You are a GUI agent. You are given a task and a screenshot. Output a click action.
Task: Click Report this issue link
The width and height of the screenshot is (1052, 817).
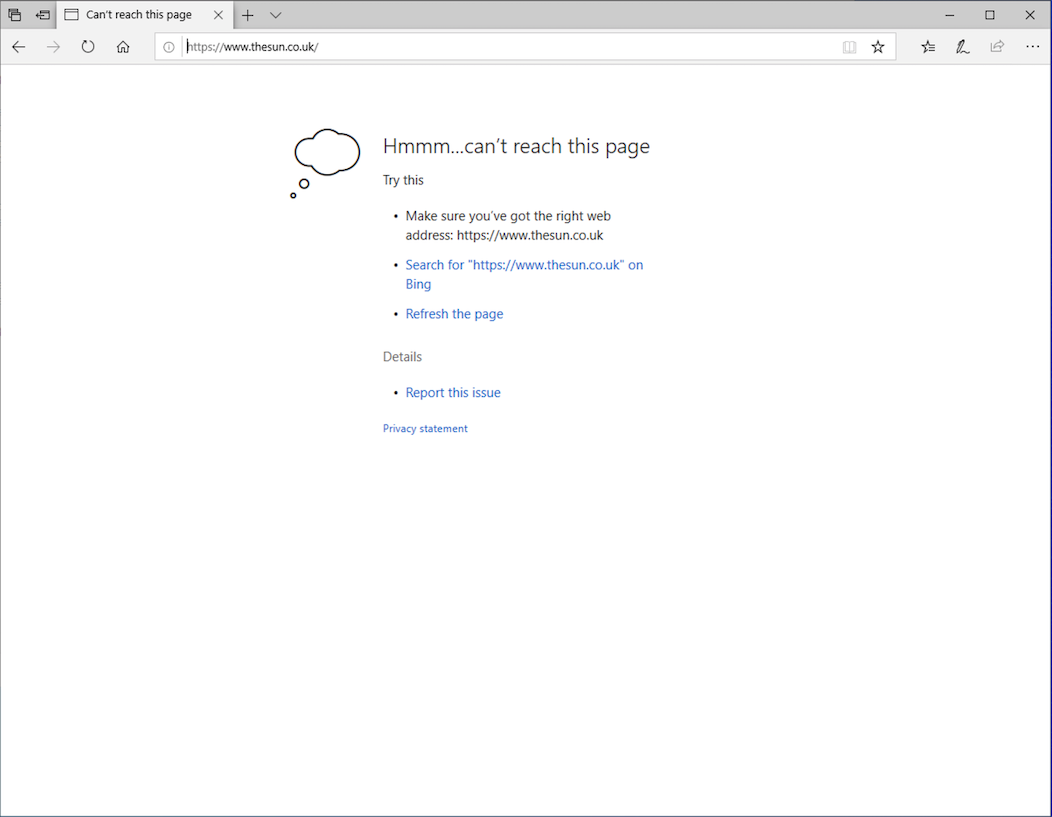(x=453, y=392)
